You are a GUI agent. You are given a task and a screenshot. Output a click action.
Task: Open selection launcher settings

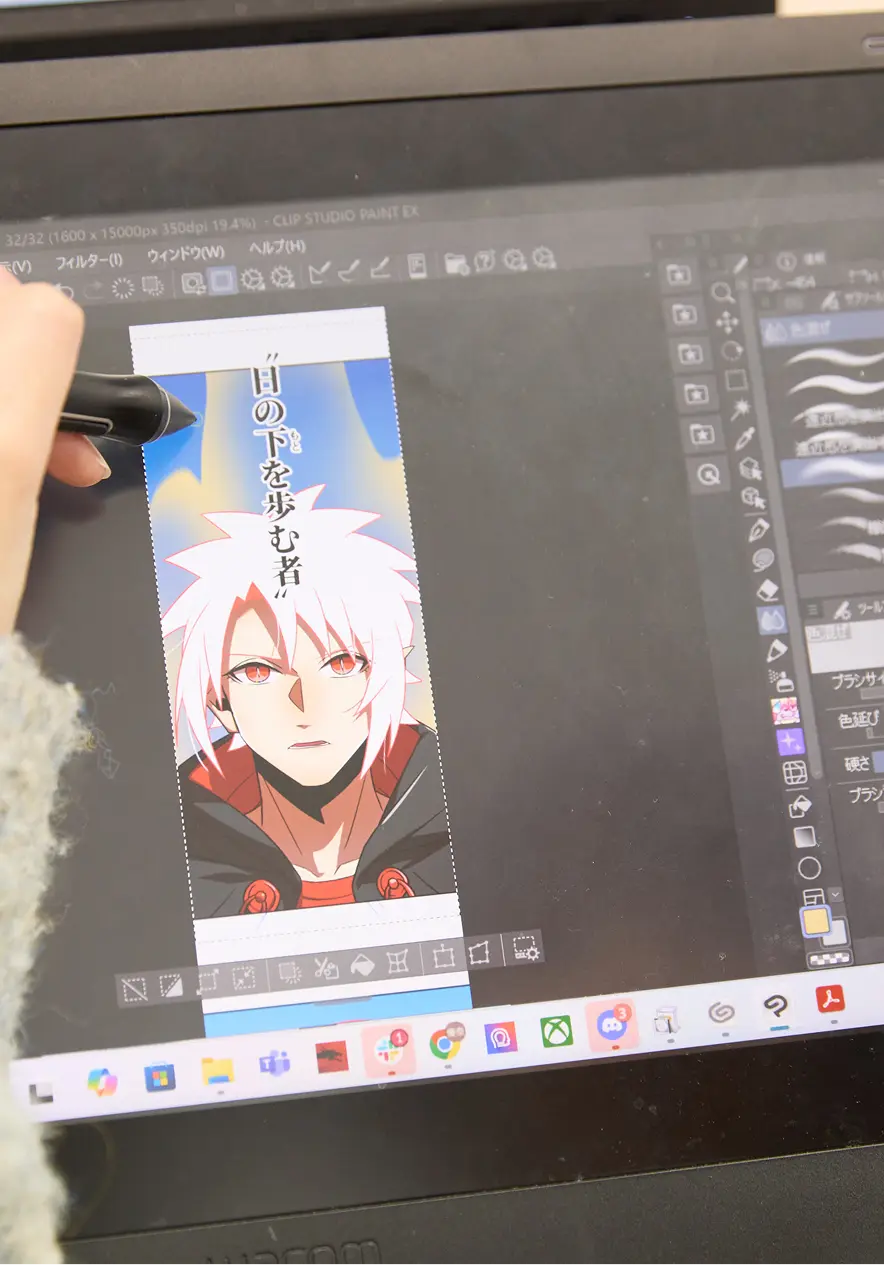point(524,948)
